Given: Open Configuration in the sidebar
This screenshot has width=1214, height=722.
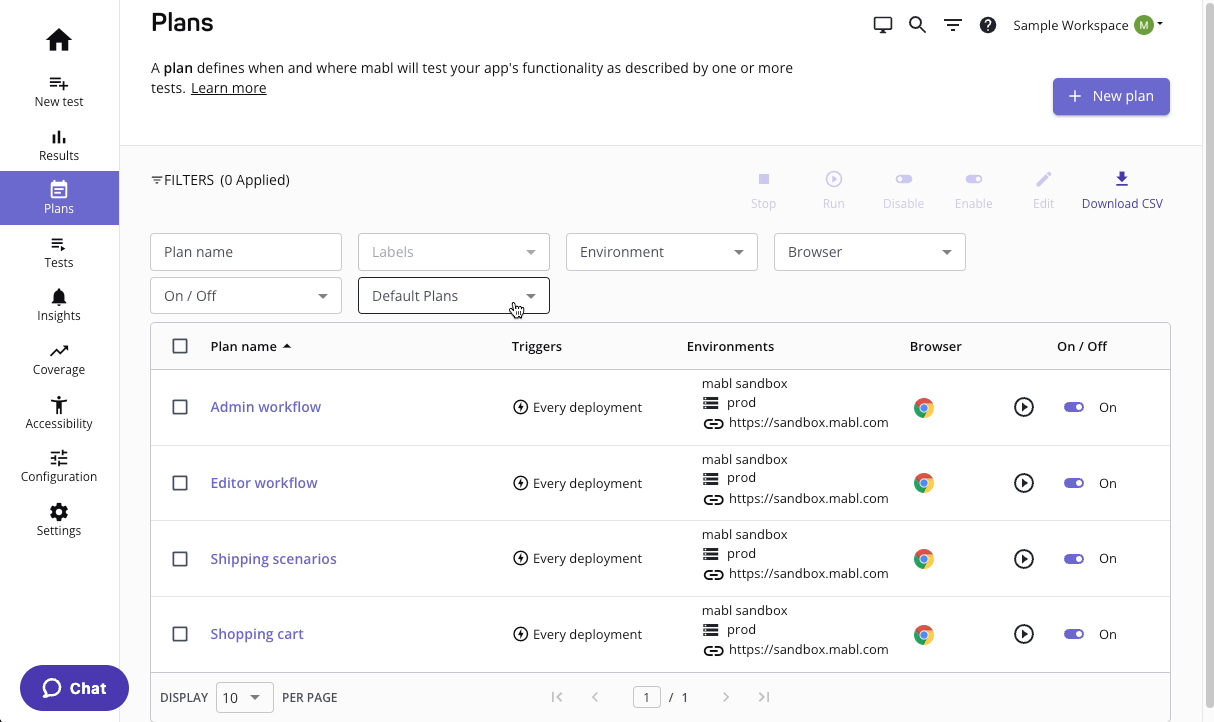Looking at the screenshot, I should (59, 466).
